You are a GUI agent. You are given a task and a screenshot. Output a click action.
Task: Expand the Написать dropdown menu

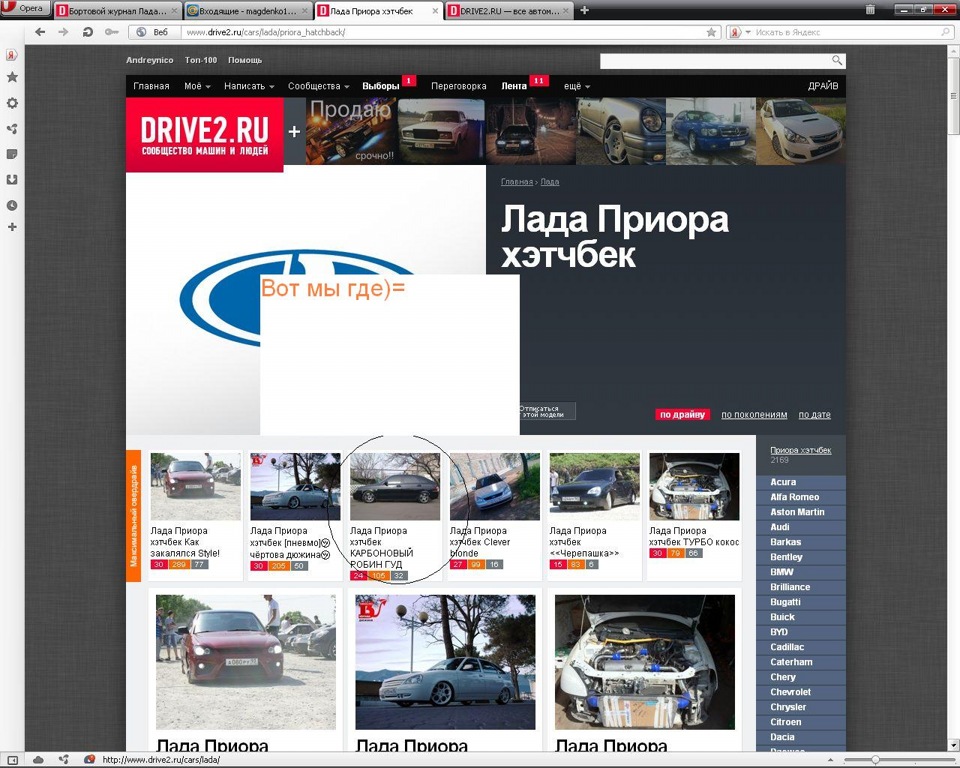click(x=249, y=86)
